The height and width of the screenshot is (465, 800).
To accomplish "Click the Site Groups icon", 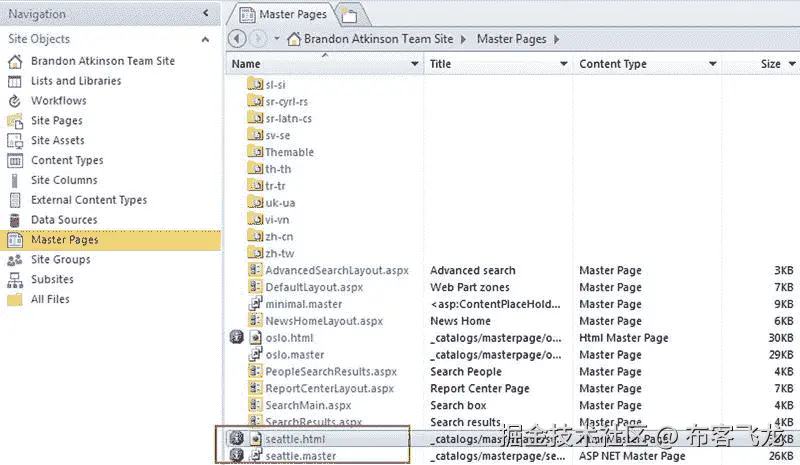I will (15, 260).
